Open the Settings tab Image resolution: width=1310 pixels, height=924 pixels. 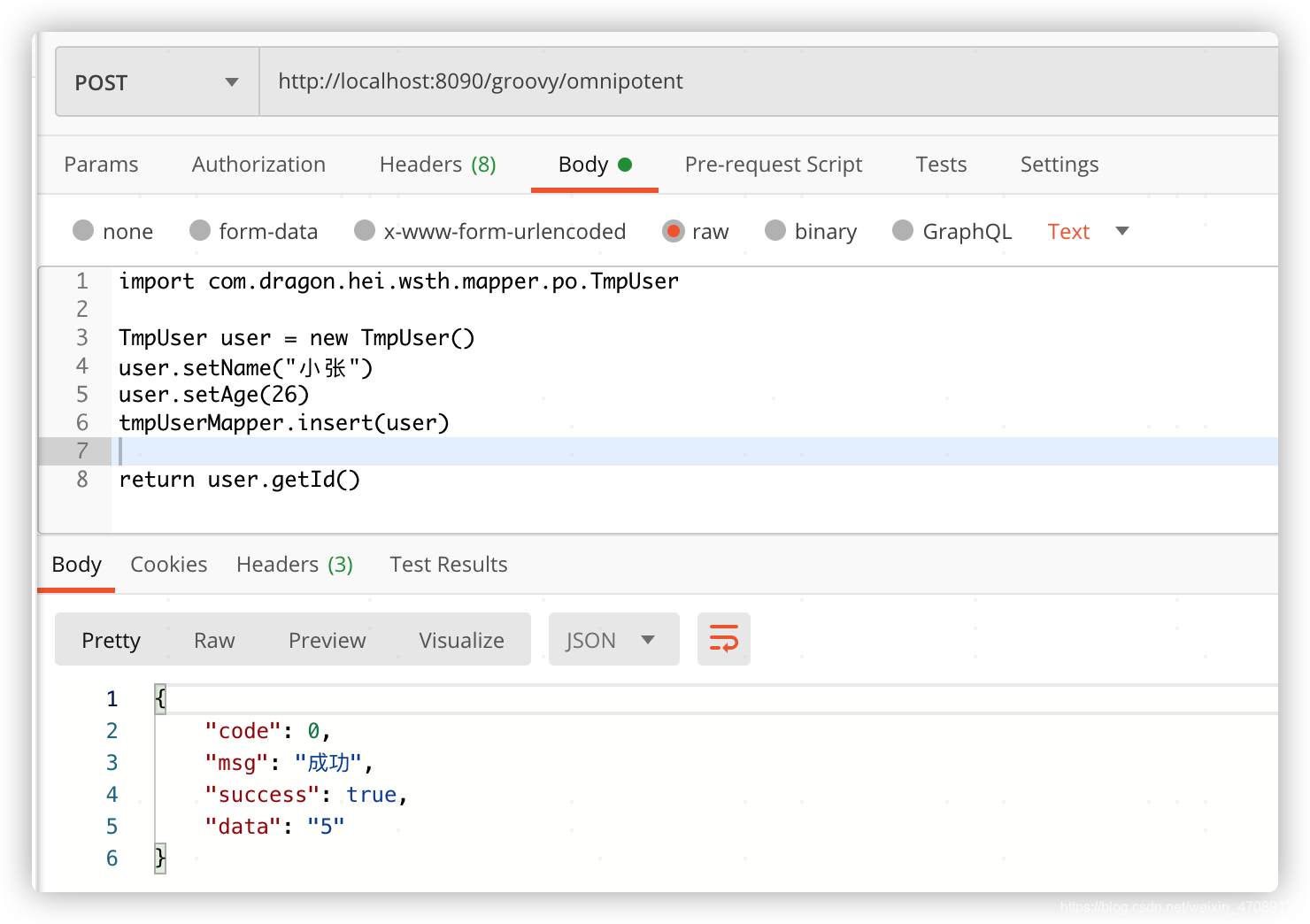point(1059,165)
